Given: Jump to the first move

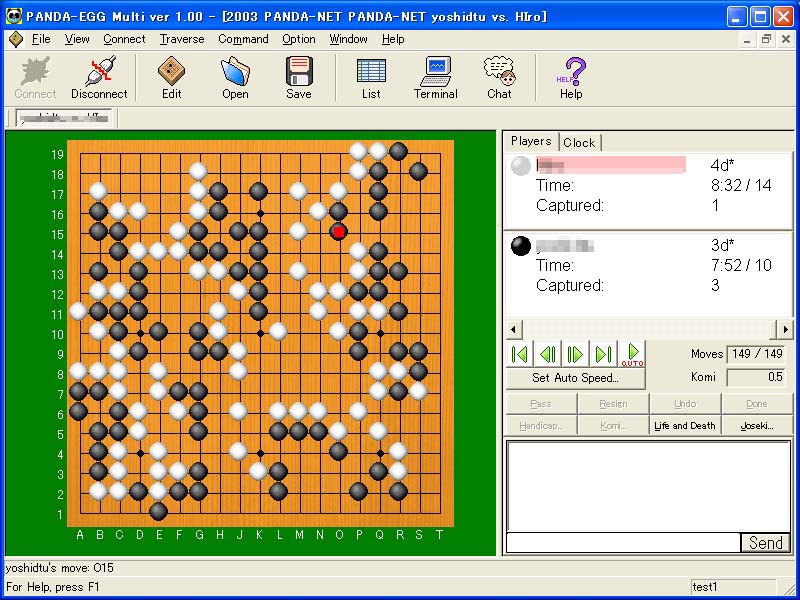Looking at the screenshot, I should (x=519, y=354).
